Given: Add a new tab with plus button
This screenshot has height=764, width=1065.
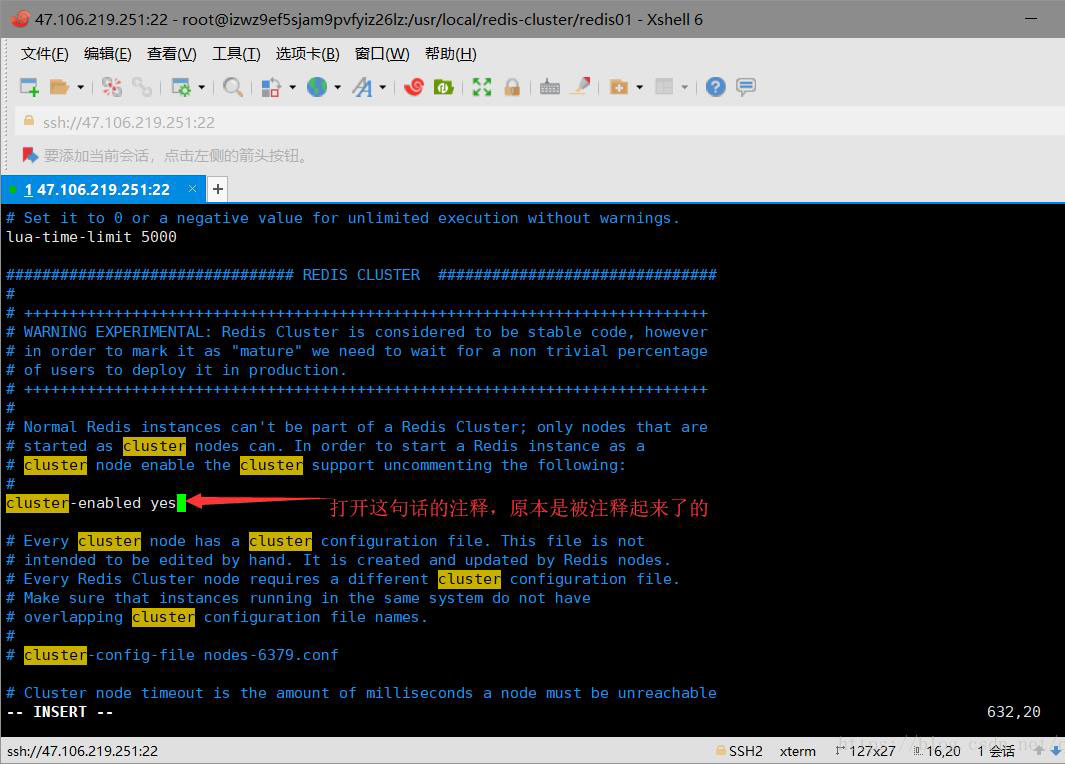Looking at the screenshot, I should coord(217,189).
